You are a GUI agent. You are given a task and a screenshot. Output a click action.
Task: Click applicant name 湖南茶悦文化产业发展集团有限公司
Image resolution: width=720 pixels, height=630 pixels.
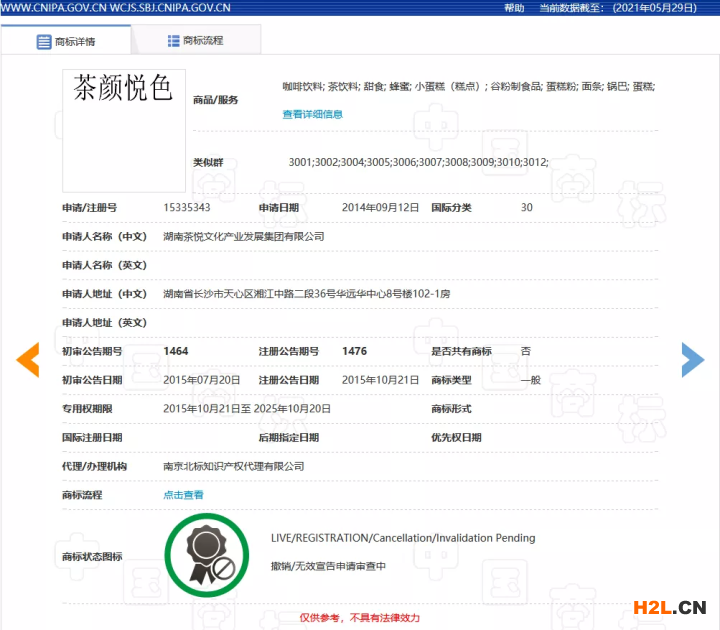point(243,237)
